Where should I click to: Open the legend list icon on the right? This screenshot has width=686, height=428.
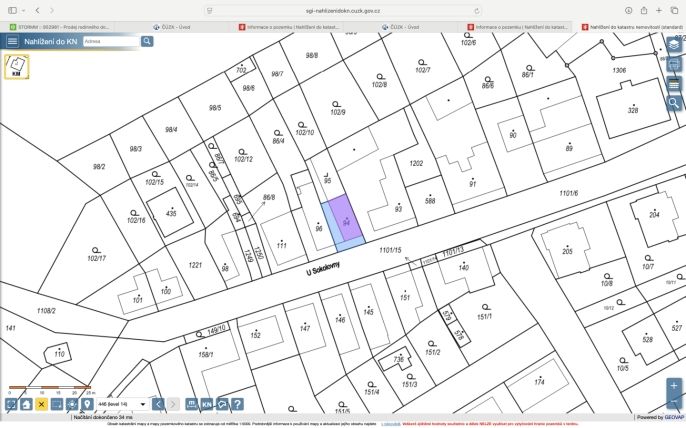pyautogui.click(x=674, y=84)
